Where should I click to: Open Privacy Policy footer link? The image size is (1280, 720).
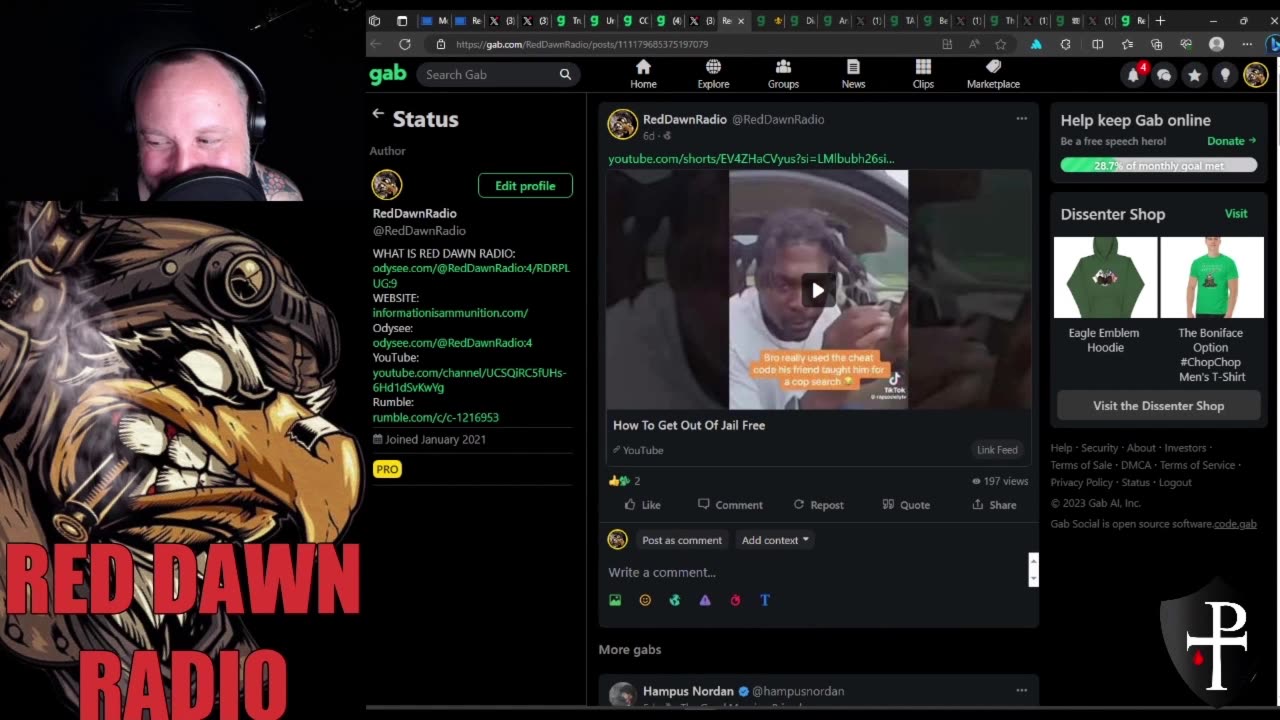pyautogui.click(x=1081, y=482)
